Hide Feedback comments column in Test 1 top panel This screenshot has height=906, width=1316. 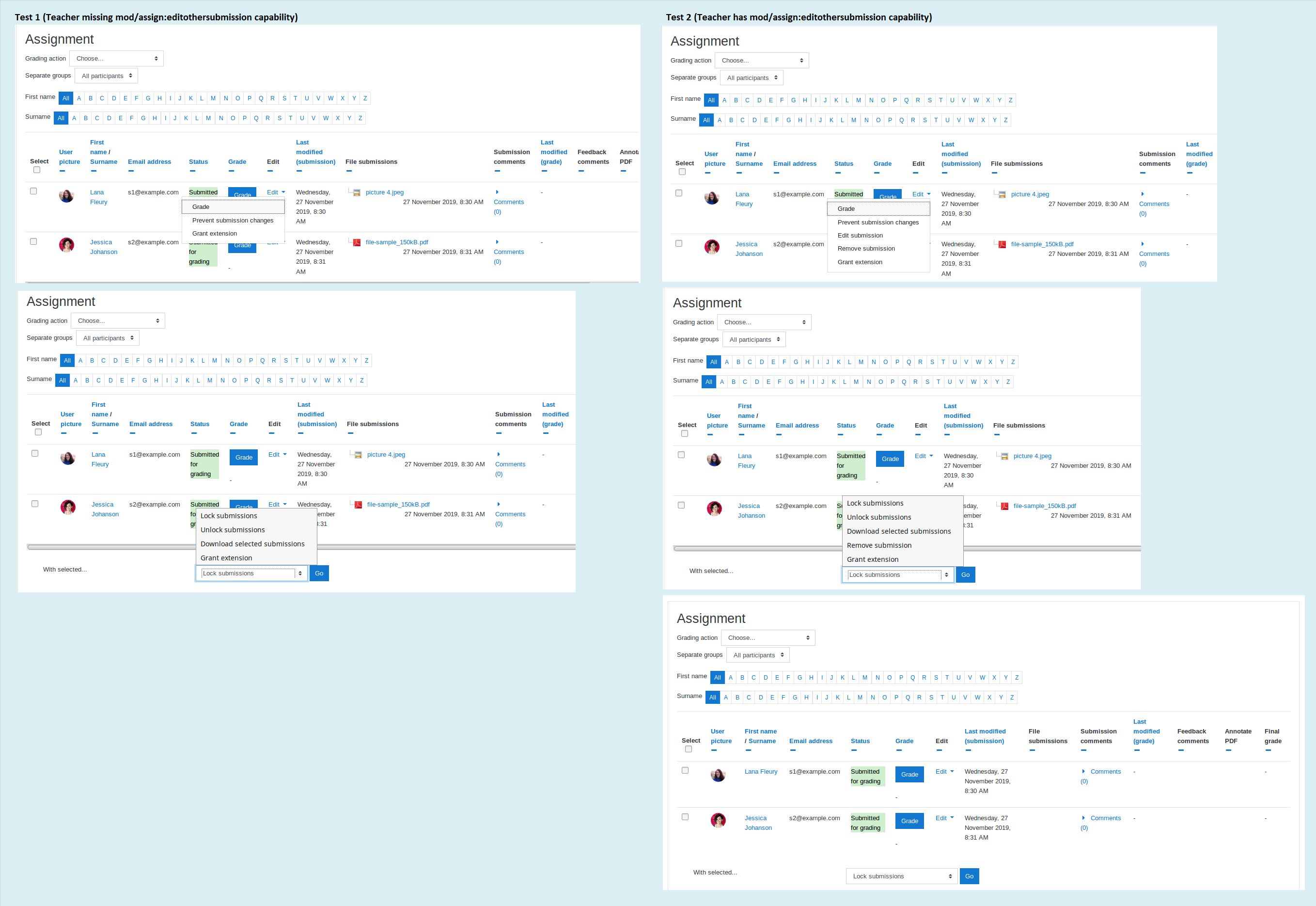pyautogui.click(x=581, y=171)
